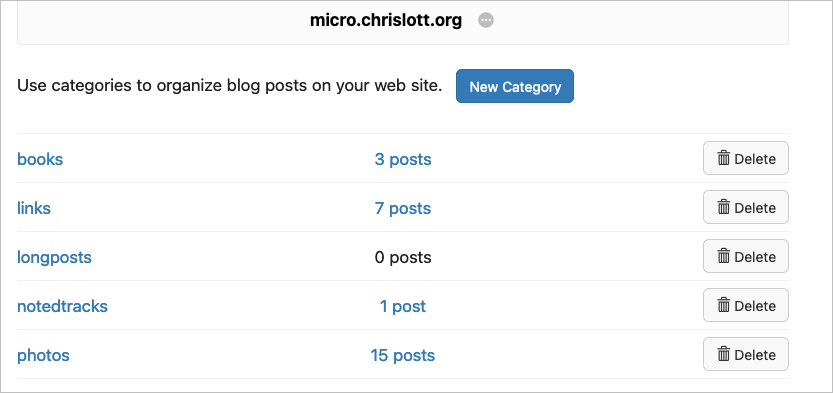
Task: Open the photos category
Action: click(x=43, y=356)
